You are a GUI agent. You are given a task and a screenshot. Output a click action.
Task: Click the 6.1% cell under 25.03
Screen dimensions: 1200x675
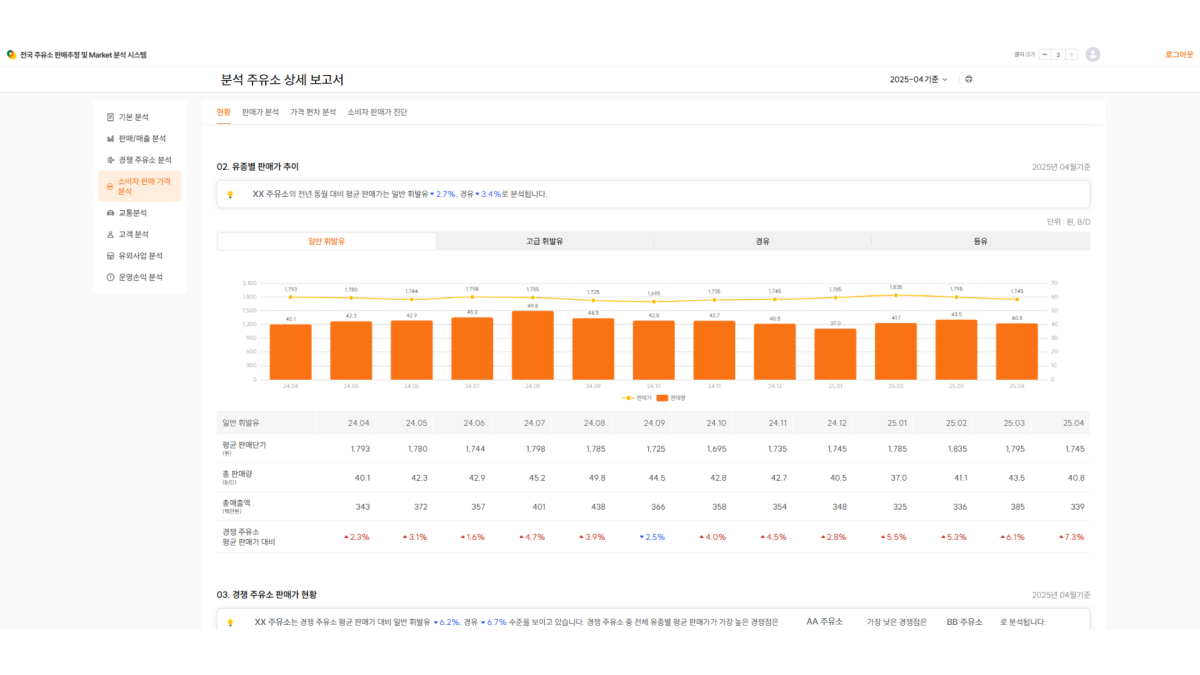tap(1010, 537)
